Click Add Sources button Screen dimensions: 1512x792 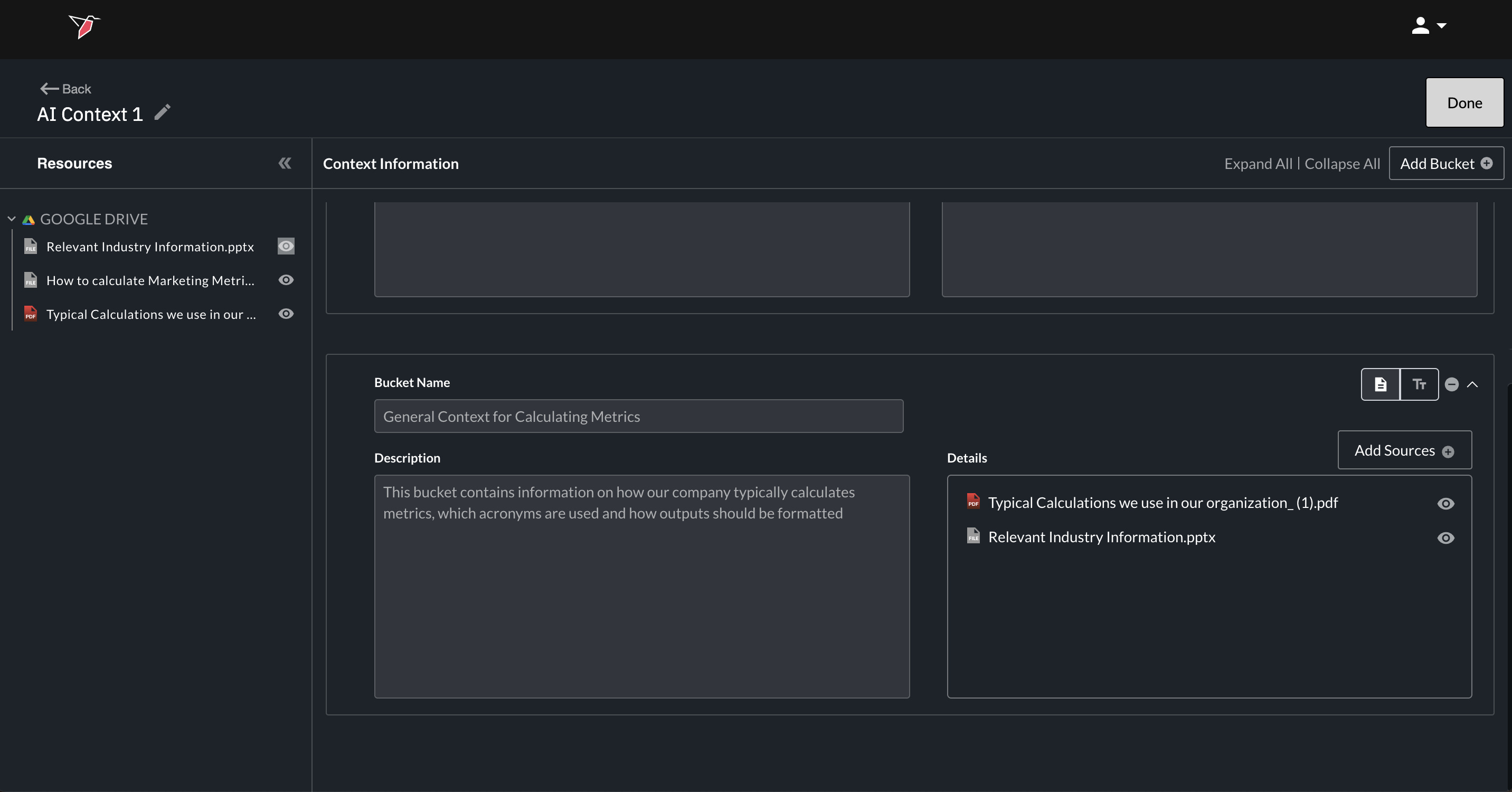pyautogui.click(x=1404, y=450)
